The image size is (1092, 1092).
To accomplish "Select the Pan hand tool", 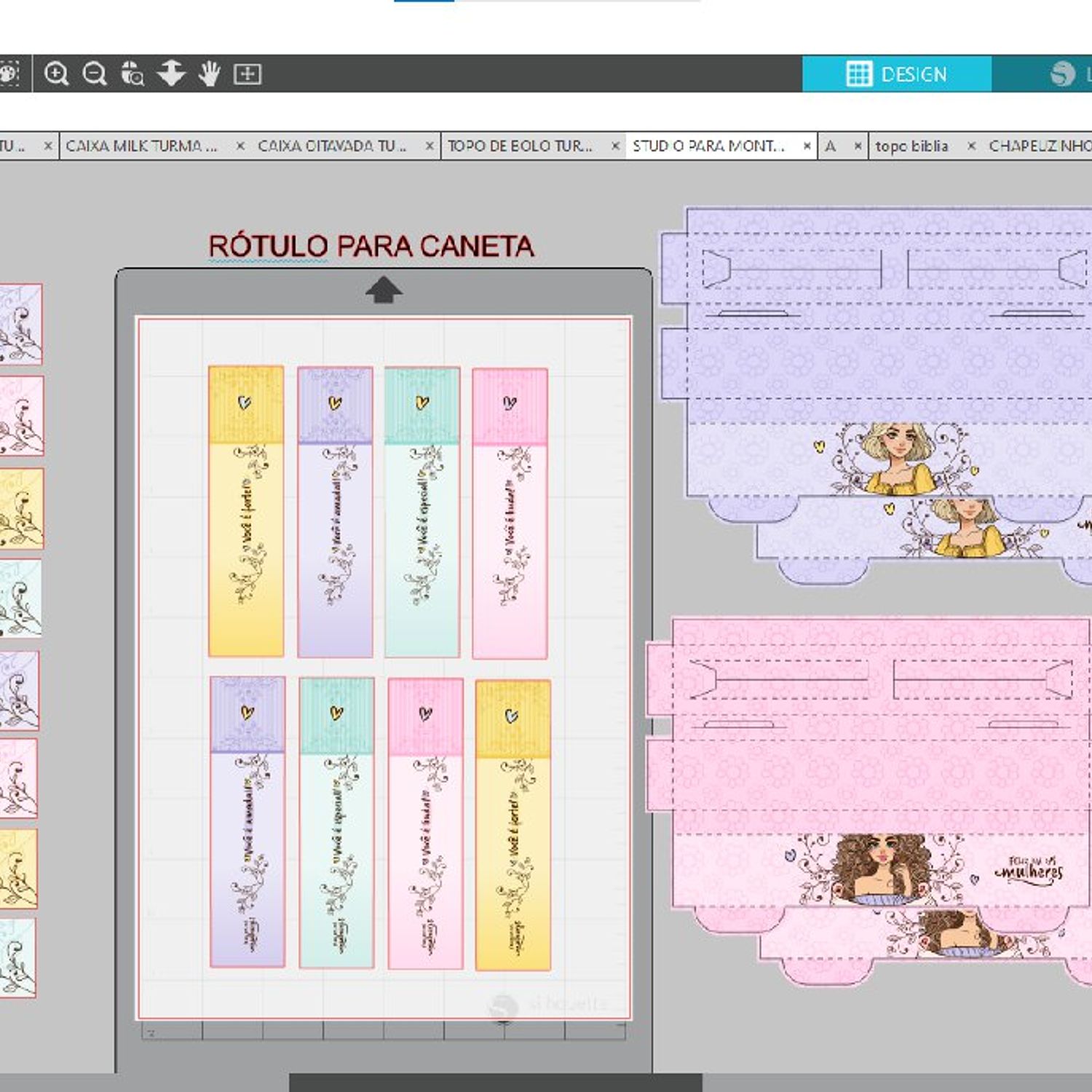I will coord(210,74).
